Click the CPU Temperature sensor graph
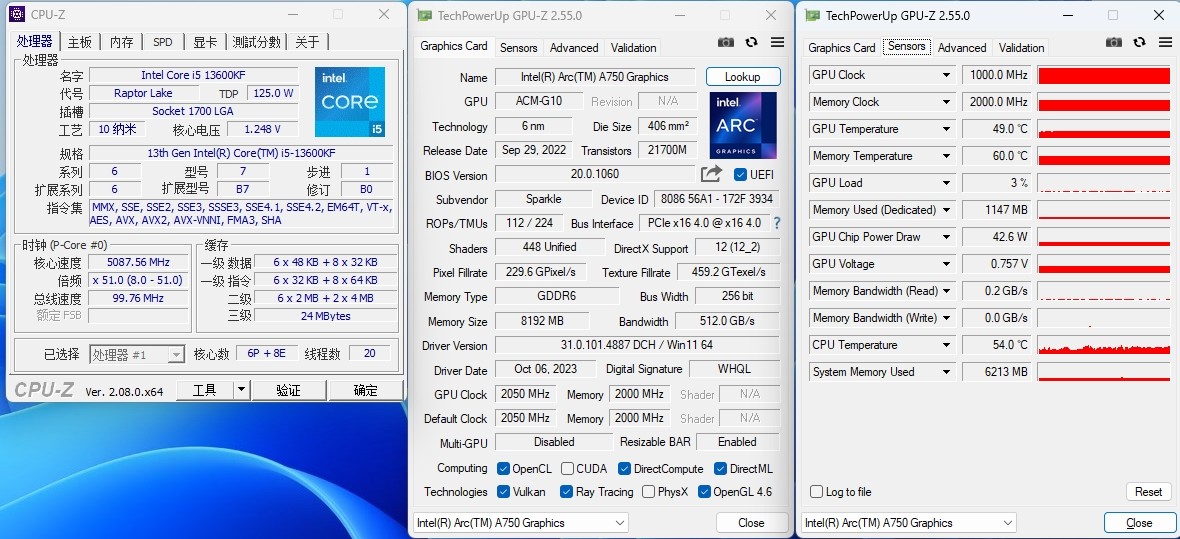 [1105, 345]
